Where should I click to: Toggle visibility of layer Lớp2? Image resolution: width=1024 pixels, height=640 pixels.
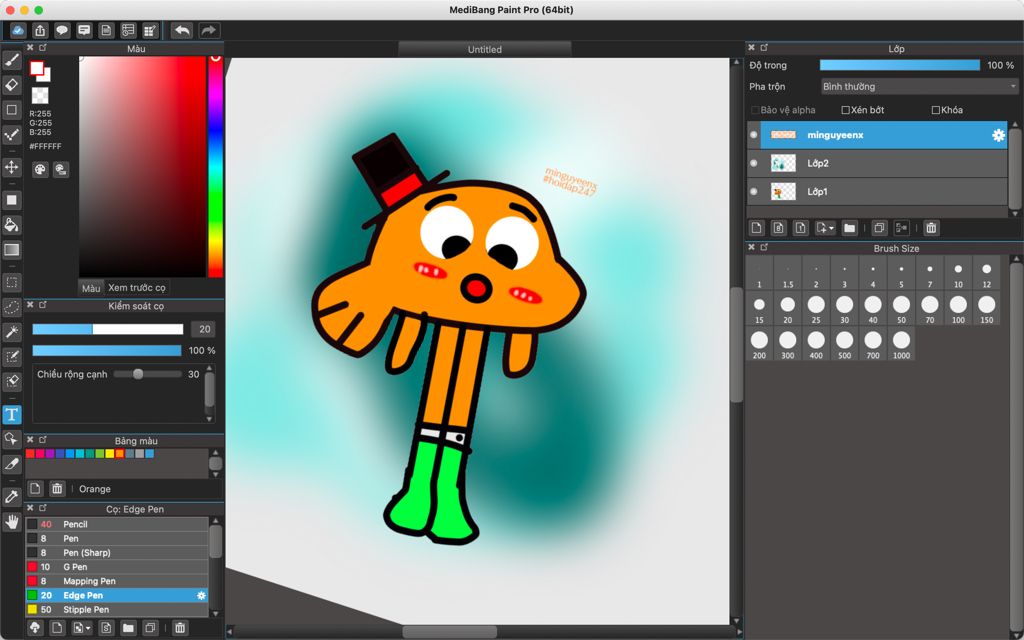pyautogui.click(x=754, y=163)
